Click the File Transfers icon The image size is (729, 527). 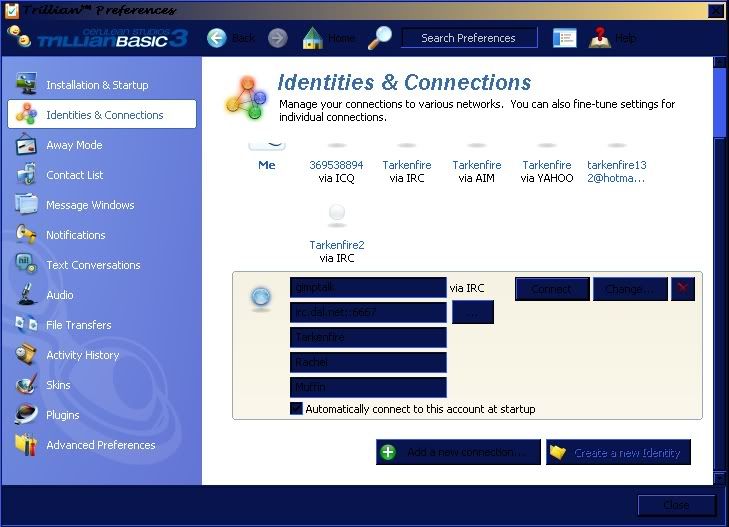coord(26,324)
